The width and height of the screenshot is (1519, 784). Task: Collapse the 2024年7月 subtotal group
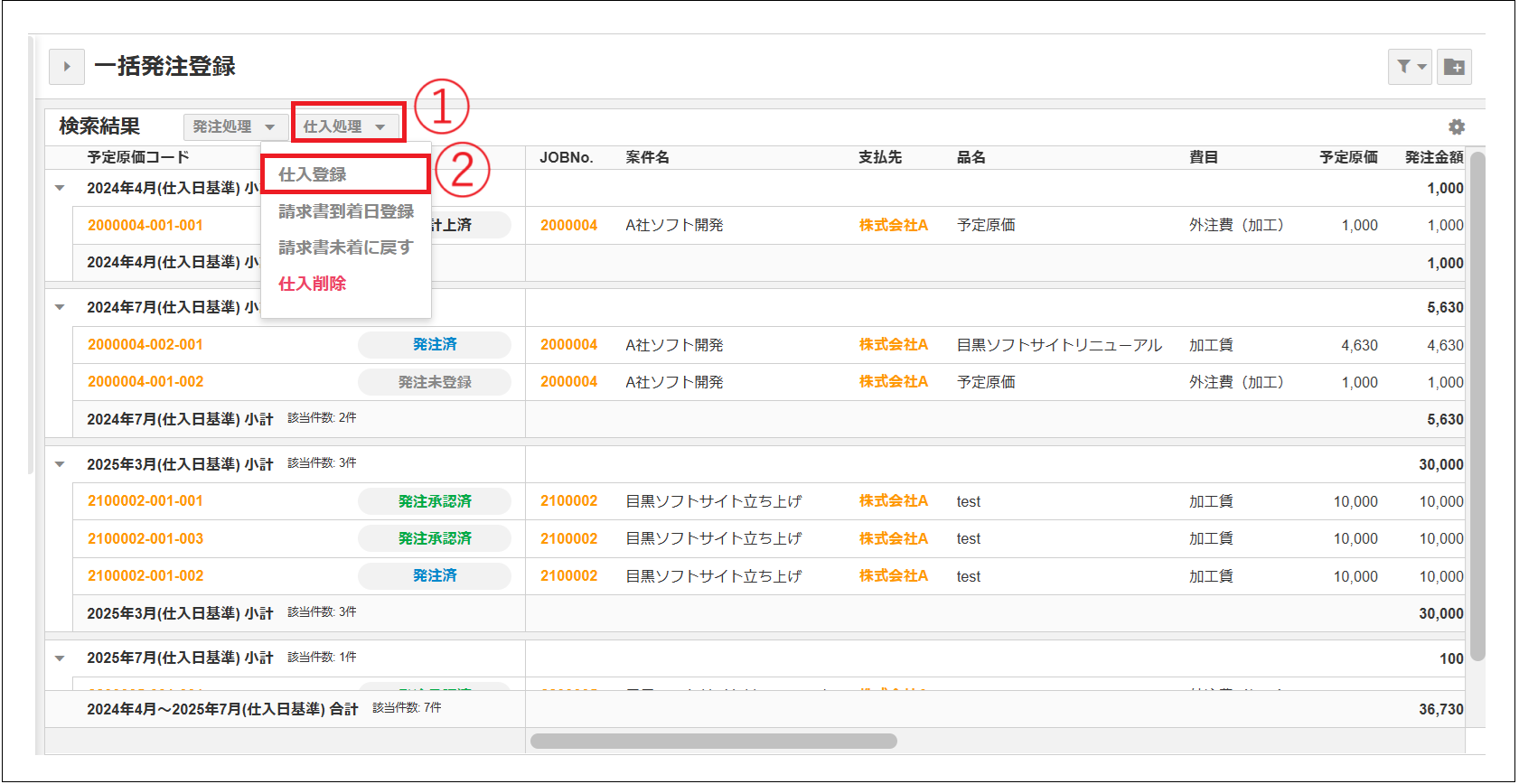point(60,307)
